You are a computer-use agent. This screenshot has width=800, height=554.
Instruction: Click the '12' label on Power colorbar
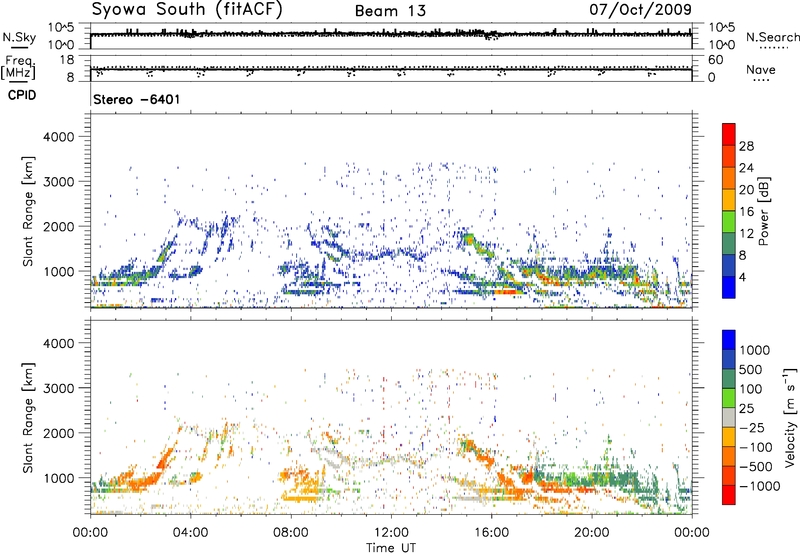[x=746, y=234]
